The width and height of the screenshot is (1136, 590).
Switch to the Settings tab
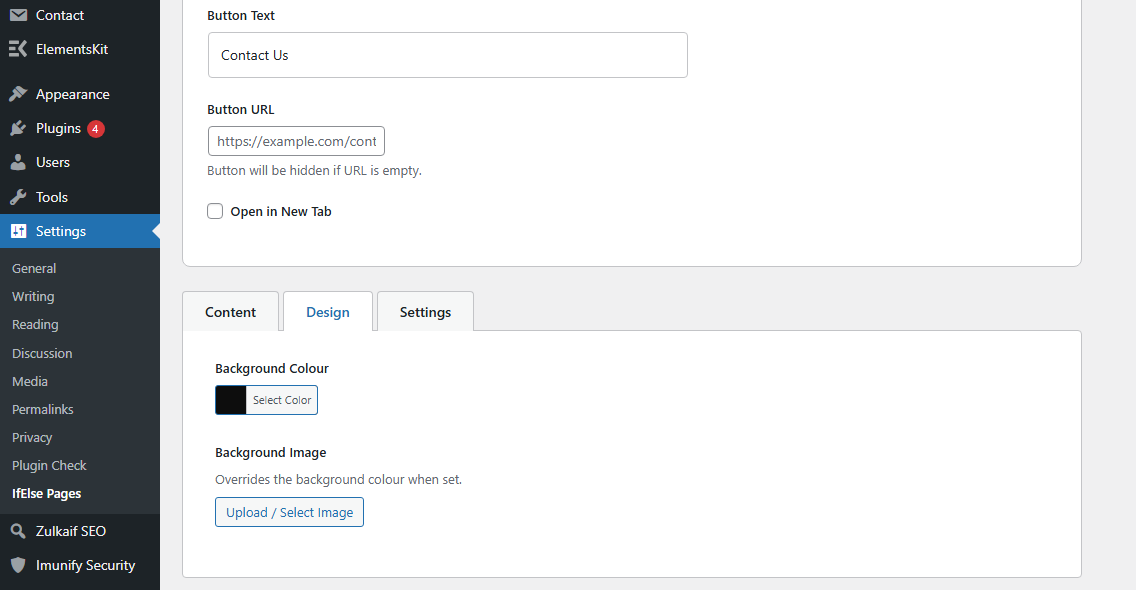(425, 312)
